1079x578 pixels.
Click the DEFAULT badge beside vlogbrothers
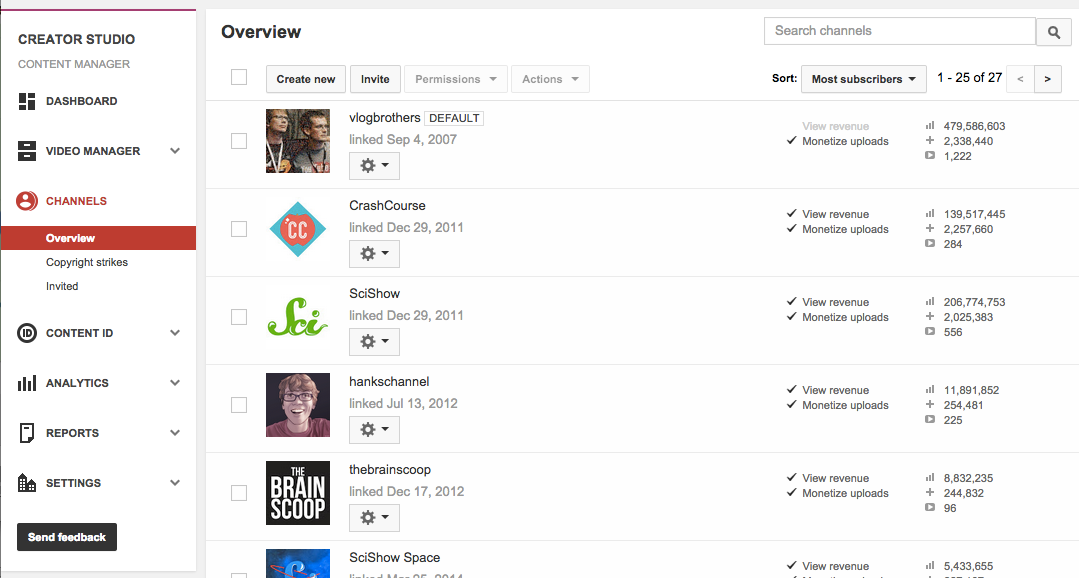[x=454, y=118]
